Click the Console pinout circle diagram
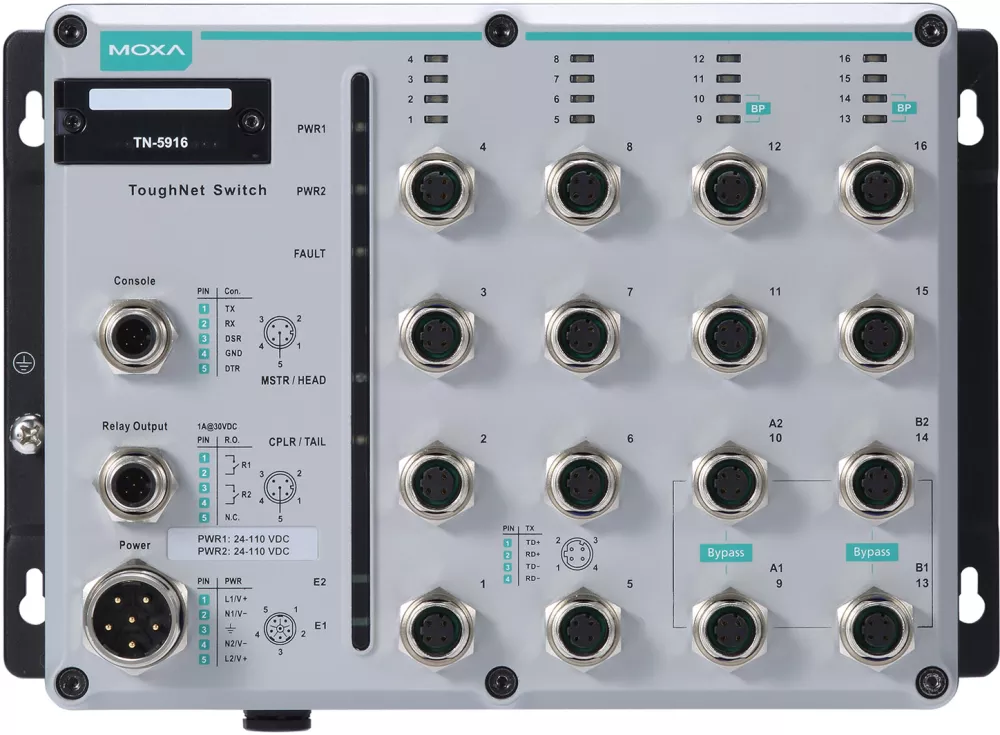The width and height of the screenshot is (1000, 735). click(x=280, y=334)
